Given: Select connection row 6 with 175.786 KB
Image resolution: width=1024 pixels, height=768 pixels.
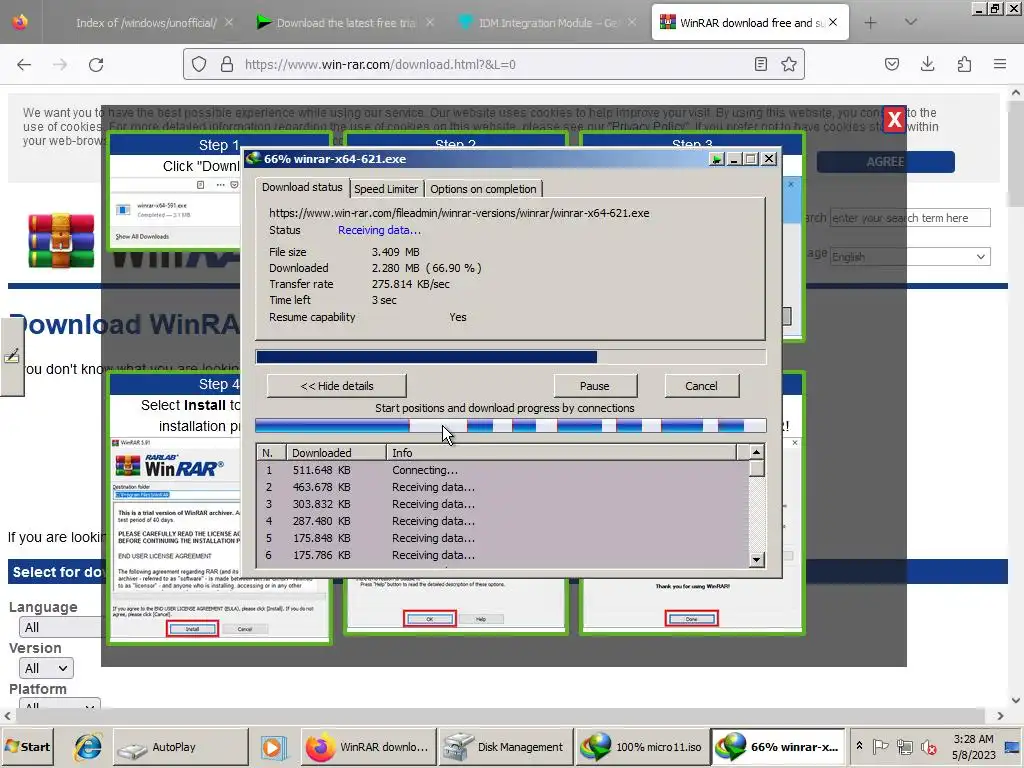Looking at the screenshot, I should click(502, 555).
